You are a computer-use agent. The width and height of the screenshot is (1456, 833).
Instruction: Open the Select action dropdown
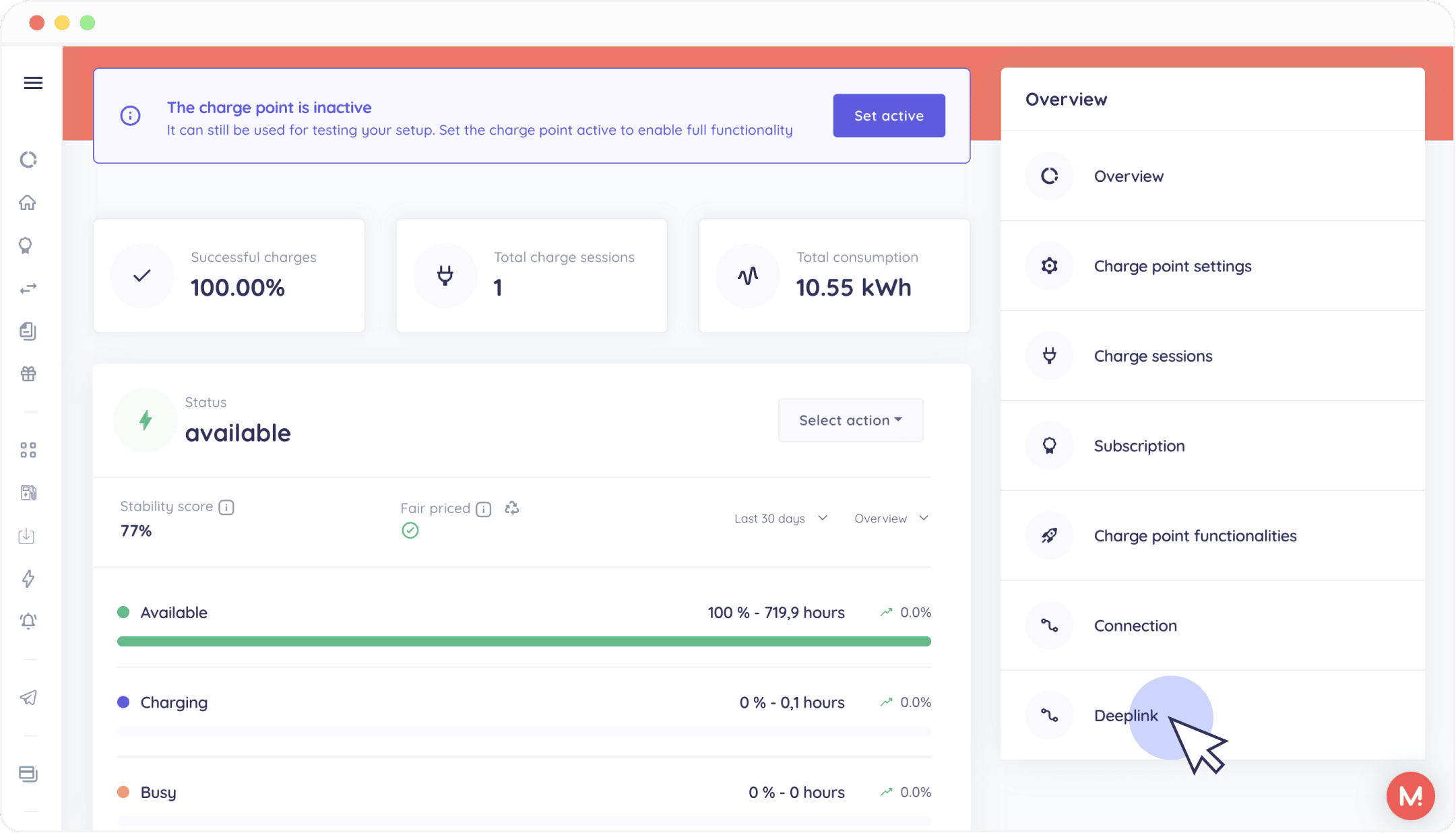click(x=850, y=420)
